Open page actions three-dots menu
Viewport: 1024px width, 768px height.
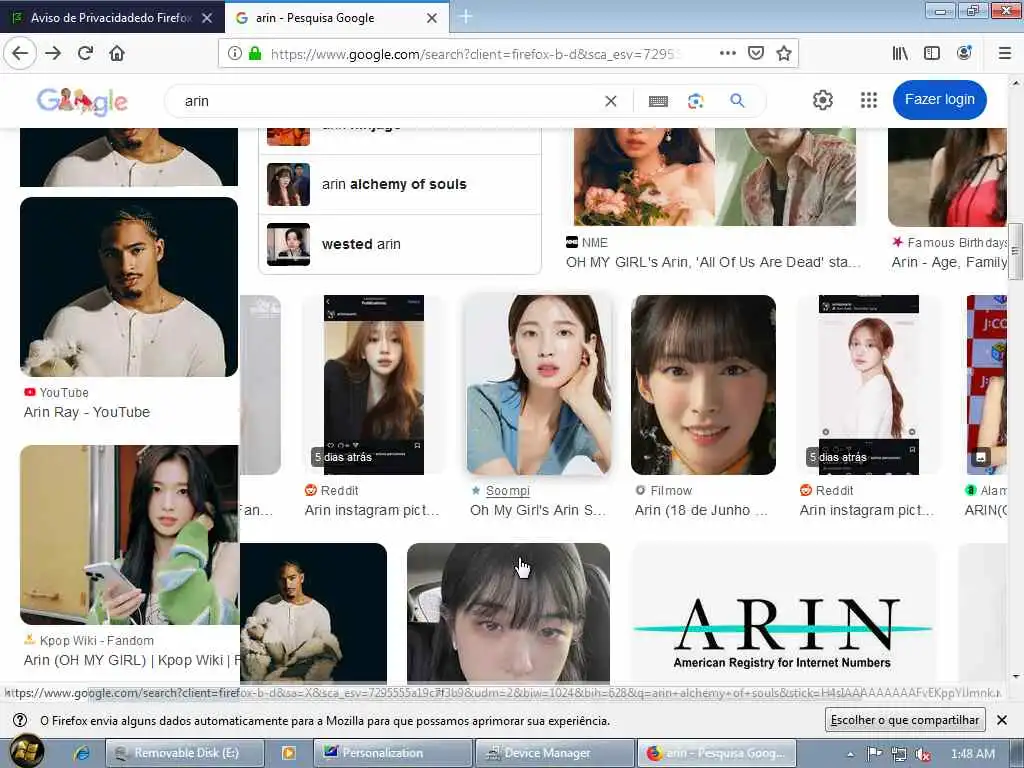click(x=728, y=53)
